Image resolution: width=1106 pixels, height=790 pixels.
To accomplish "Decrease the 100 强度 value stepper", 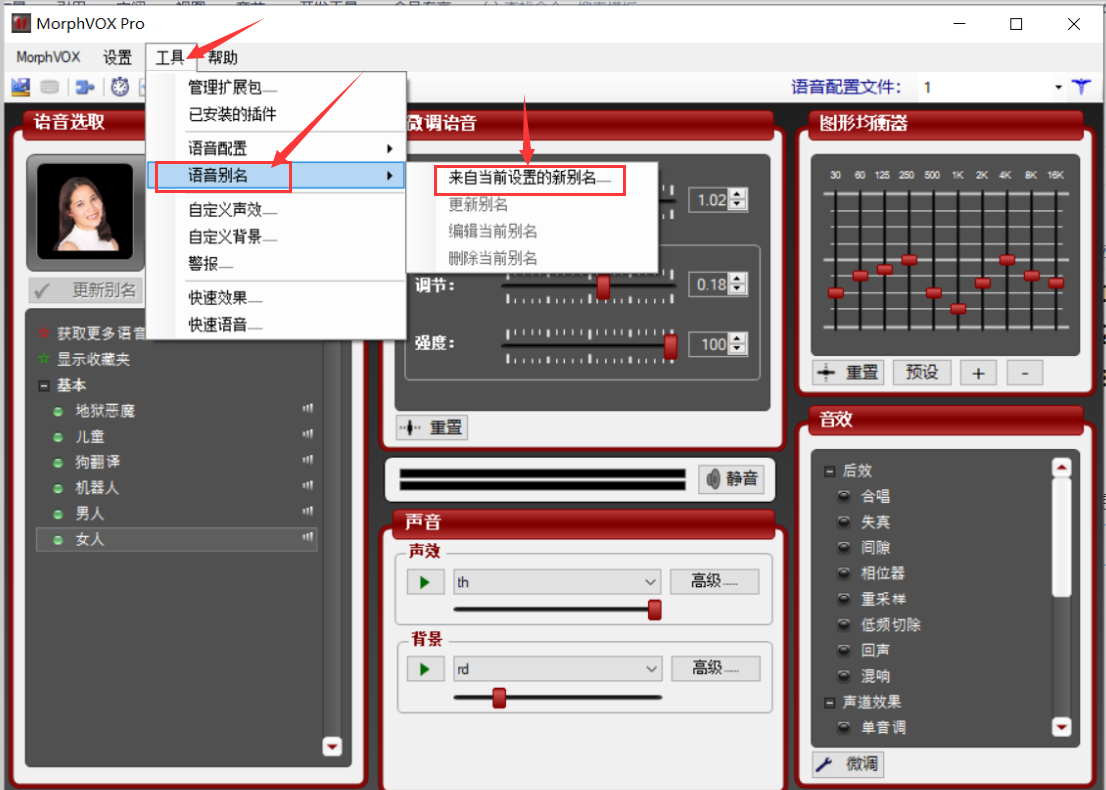I will pyautogui.click(x=738, y=349).
